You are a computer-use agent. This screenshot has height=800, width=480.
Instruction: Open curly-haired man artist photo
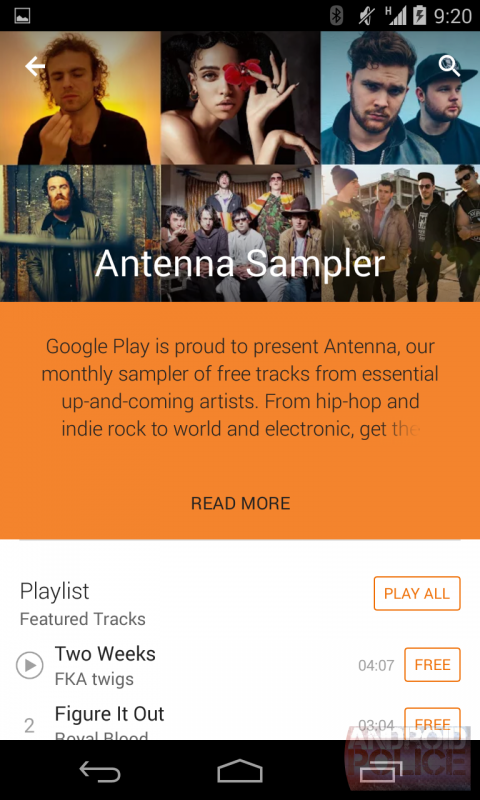click(80, 97)
